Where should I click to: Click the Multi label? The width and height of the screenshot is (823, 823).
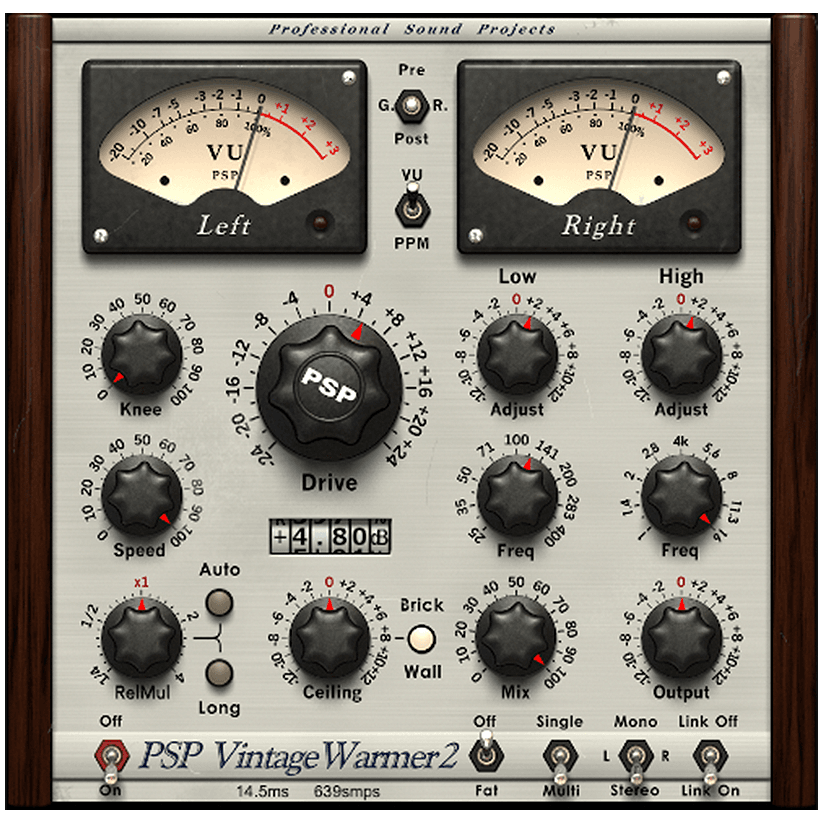coord(561,790)
